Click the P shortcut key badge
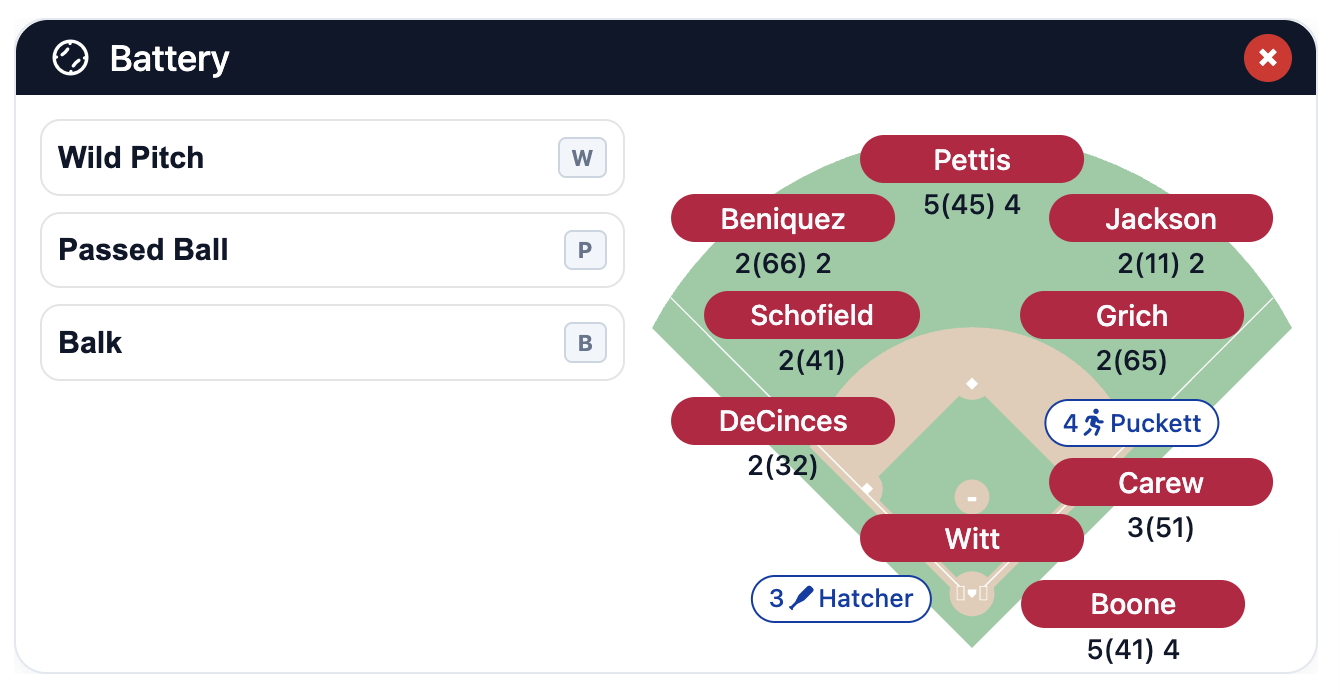1340x694 pixels. coord(585,250)
